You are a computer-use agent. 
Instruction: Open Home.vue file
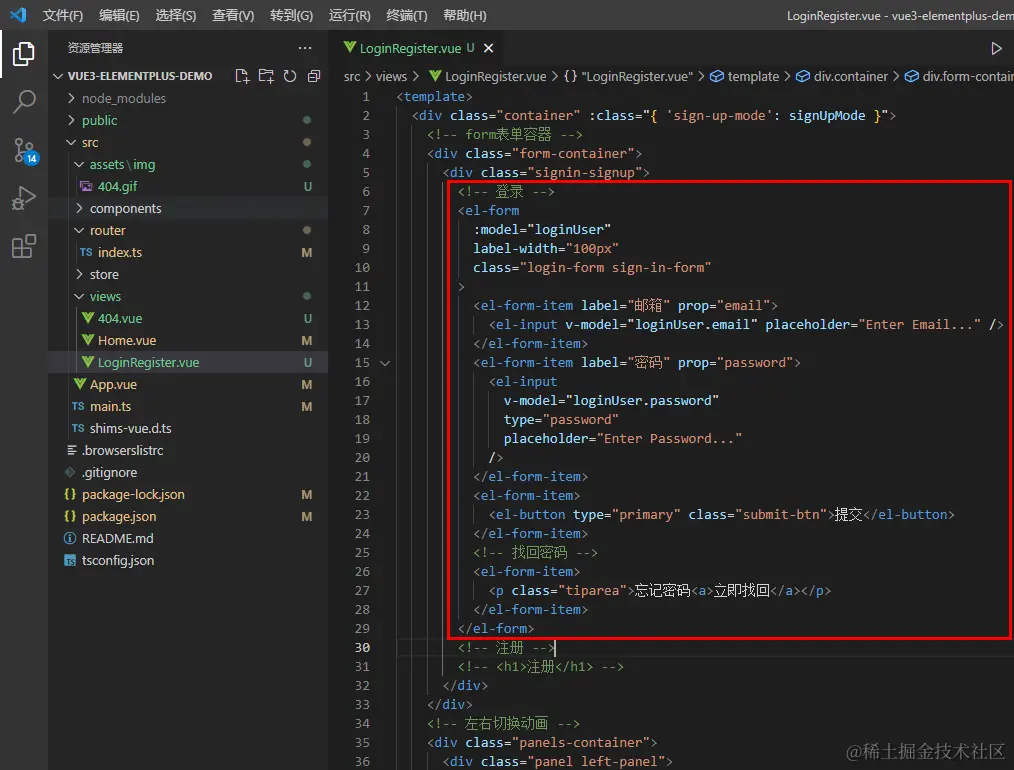click(x=188, y=340)
